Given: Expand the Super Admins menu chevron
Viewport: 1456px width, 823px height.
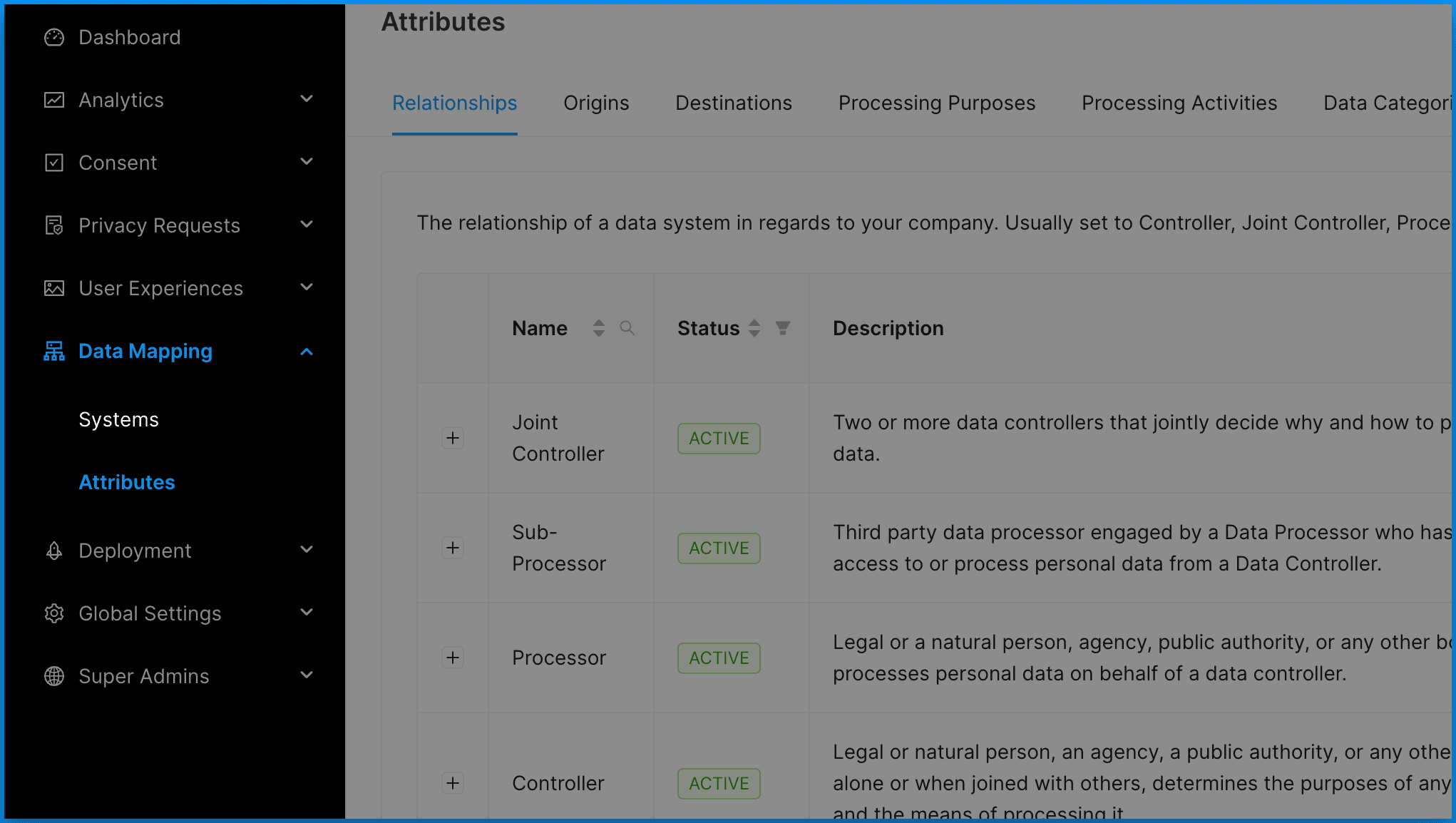Looking at the screenshot, I should pos(307,675).
